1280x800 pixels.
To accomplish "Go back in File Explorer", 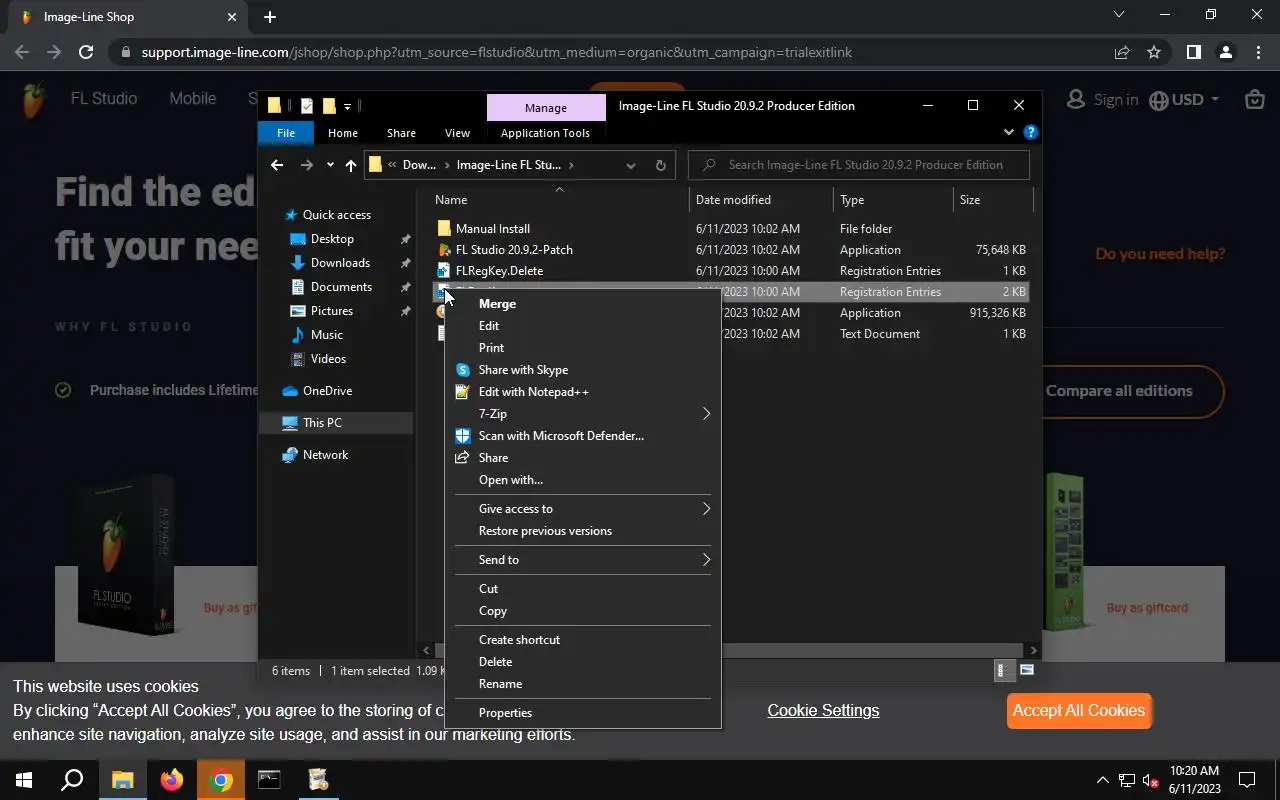I will [277, 165].
